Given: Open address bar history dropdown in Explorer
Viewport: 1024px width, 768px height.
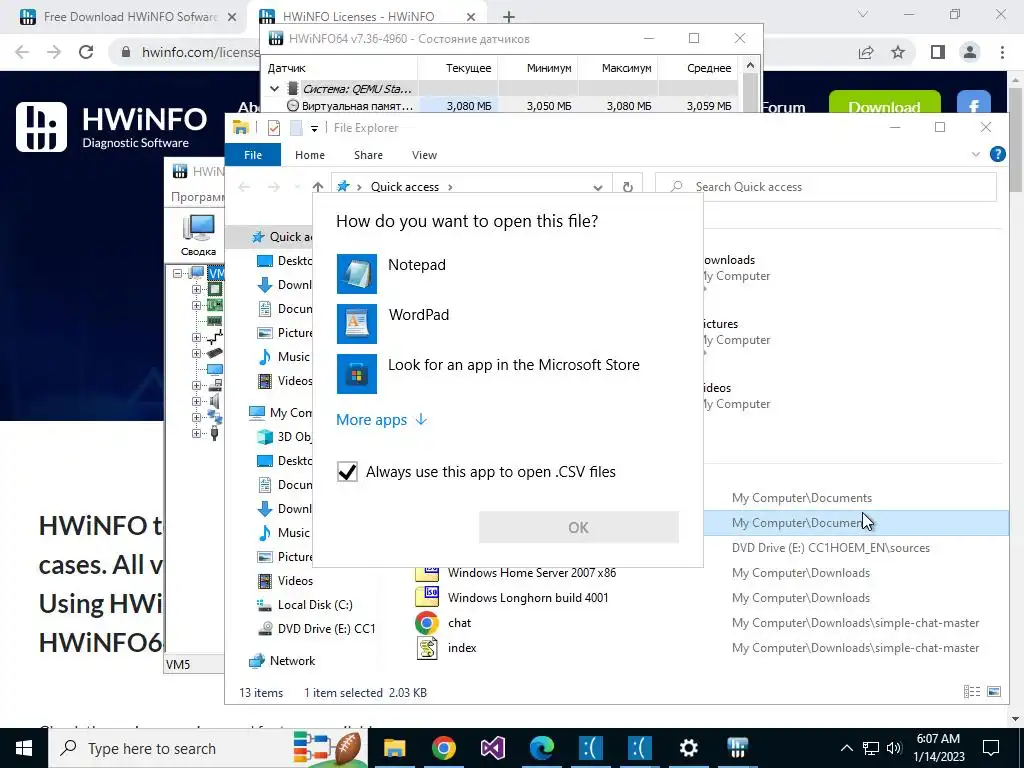Looking at the screenshot, I should click(x=598, y=187).
